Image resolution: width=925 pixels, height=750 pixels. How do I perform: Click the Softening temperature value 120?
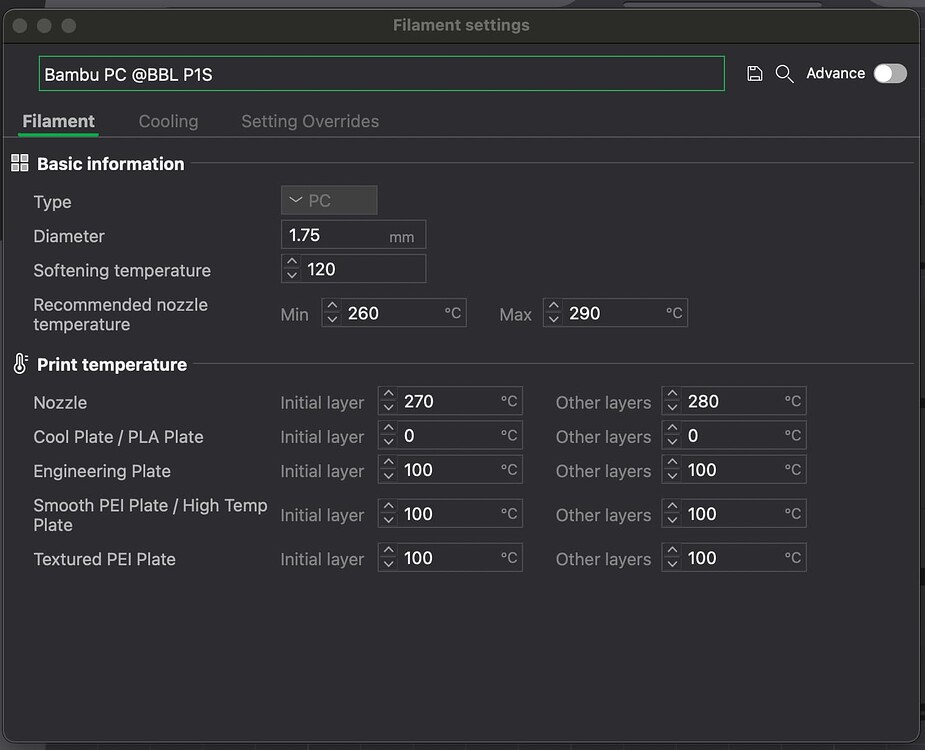322,269
